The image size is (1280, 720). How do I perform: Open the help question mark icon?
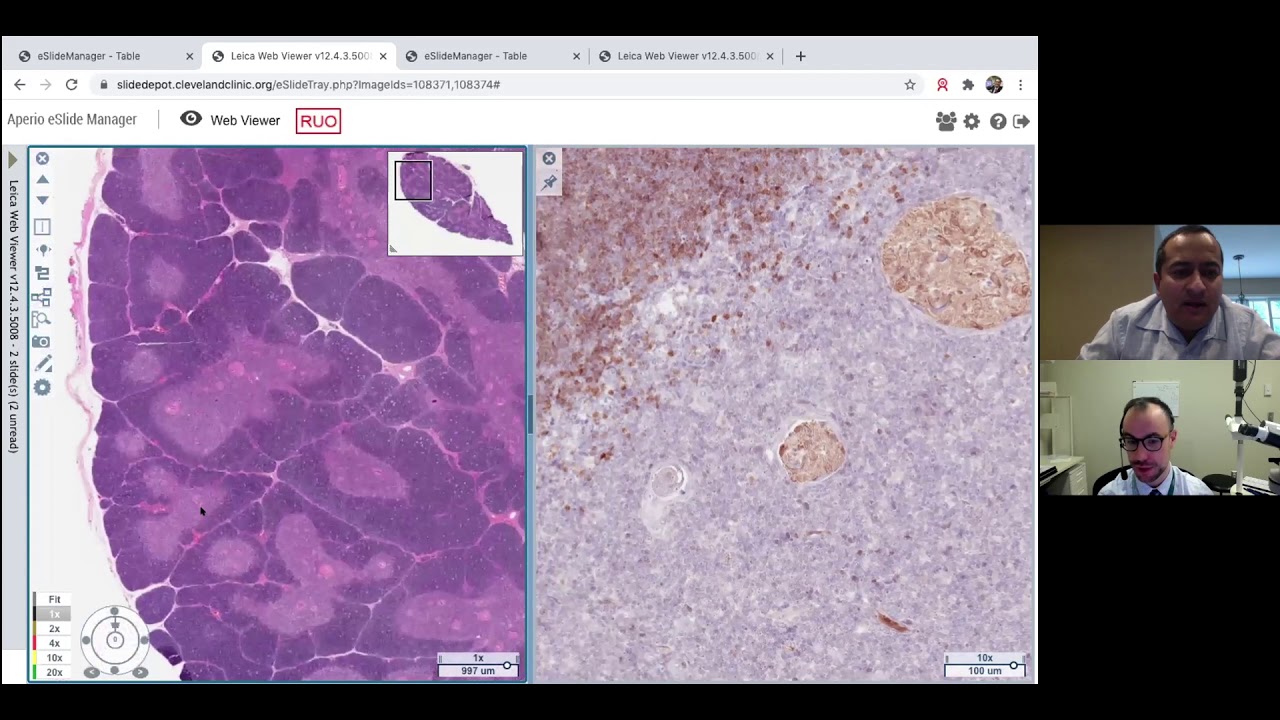click(998, 121)
